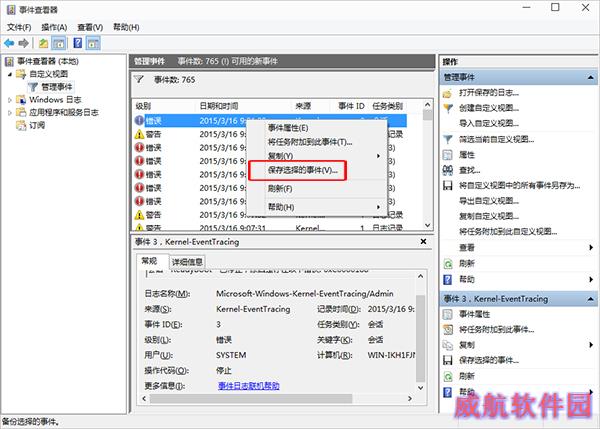Toggle the action pane toolbar icon
The height and width of the screenshot is (429, 600).
click(93, 43)
